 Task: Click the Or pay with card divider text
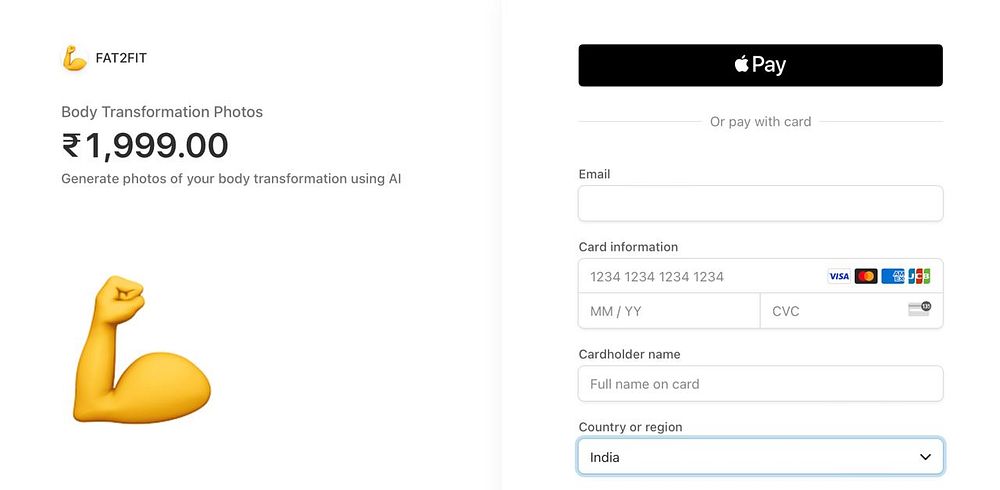coord(760,122)
